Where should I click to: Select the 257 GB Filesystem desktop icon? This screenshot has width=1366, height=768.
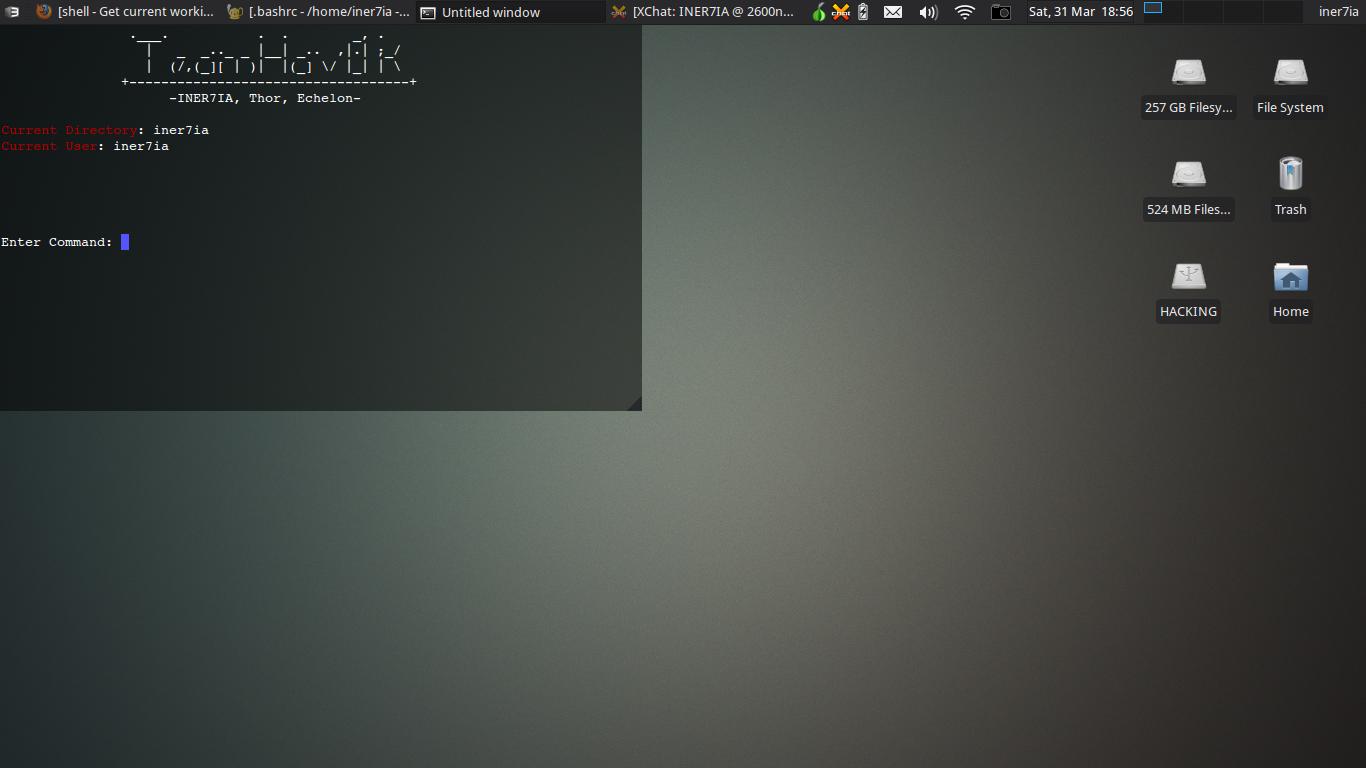click(1189, 88)
